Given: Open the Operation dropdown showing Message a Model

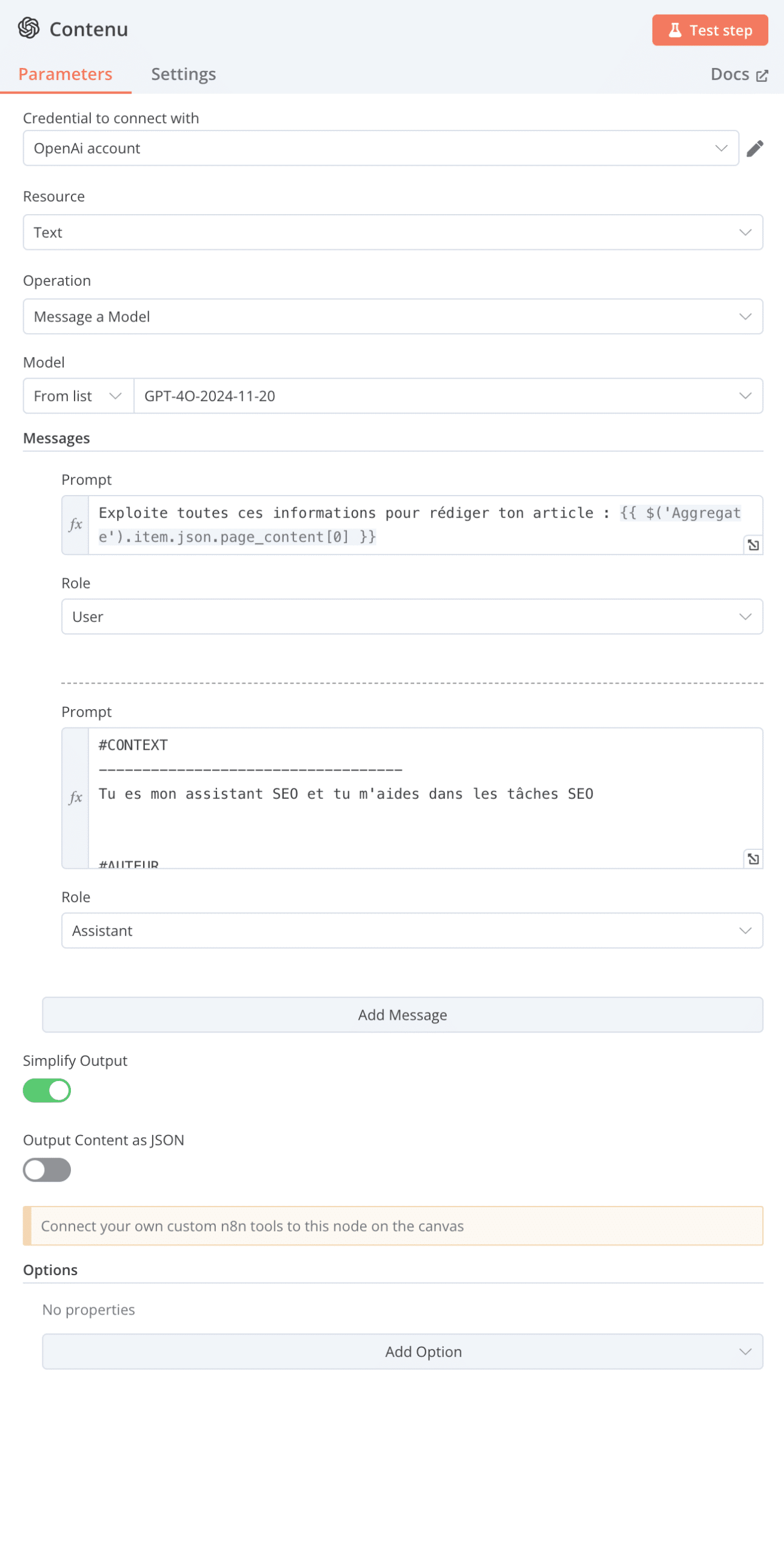Looking at the screenshot, I should (x=393, y=317).
